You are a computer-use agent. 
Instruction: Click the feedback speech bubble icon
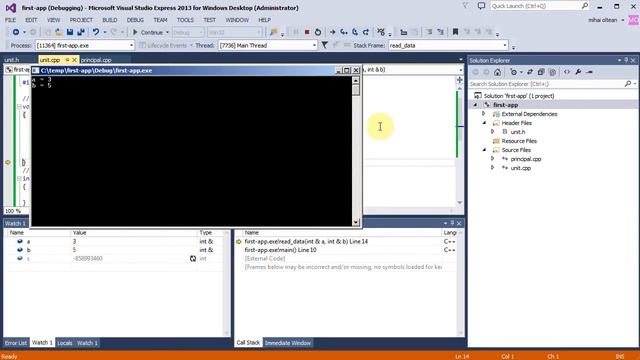(x=481, y=6)
